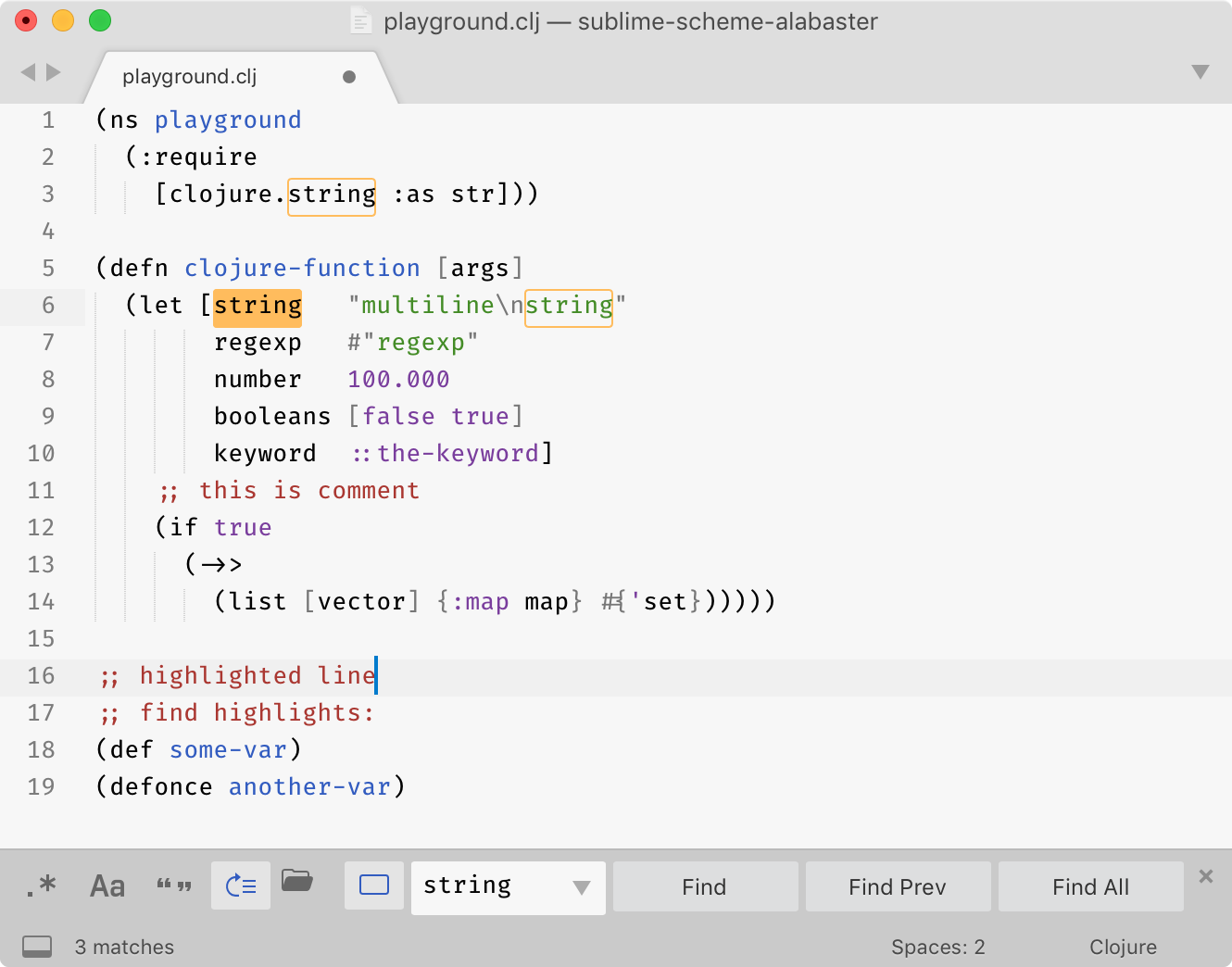Click the panel switcher icon in status bar
The height and width of the screenshot is (967, 1232).
(37, 947)
